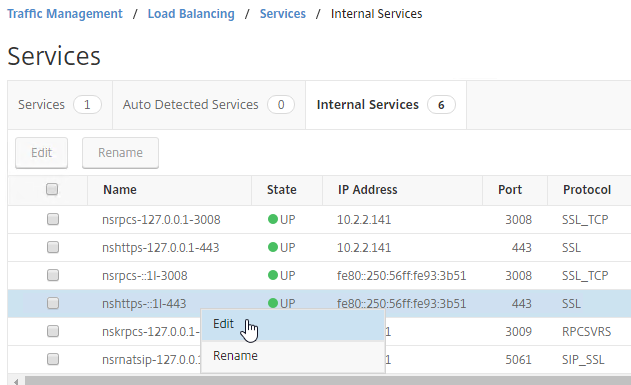The height and width of the screenshot is (385, 631).
Task: Click the Edit button above the table
Action: pos(41,153)
